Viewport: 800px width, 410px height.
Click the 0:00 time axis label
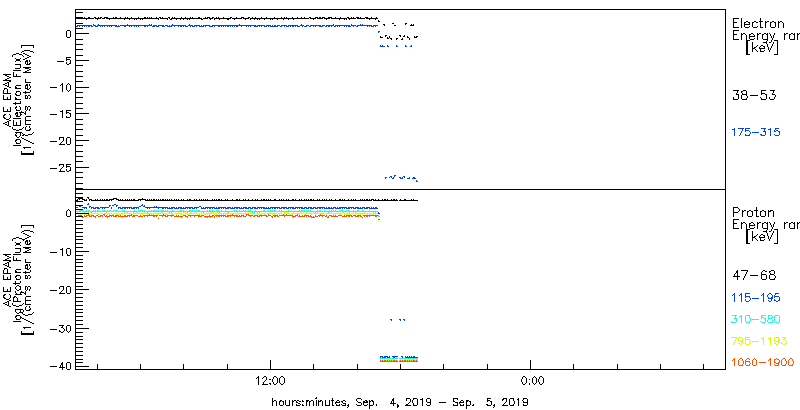pyautogui.click(x=531, y=380)
